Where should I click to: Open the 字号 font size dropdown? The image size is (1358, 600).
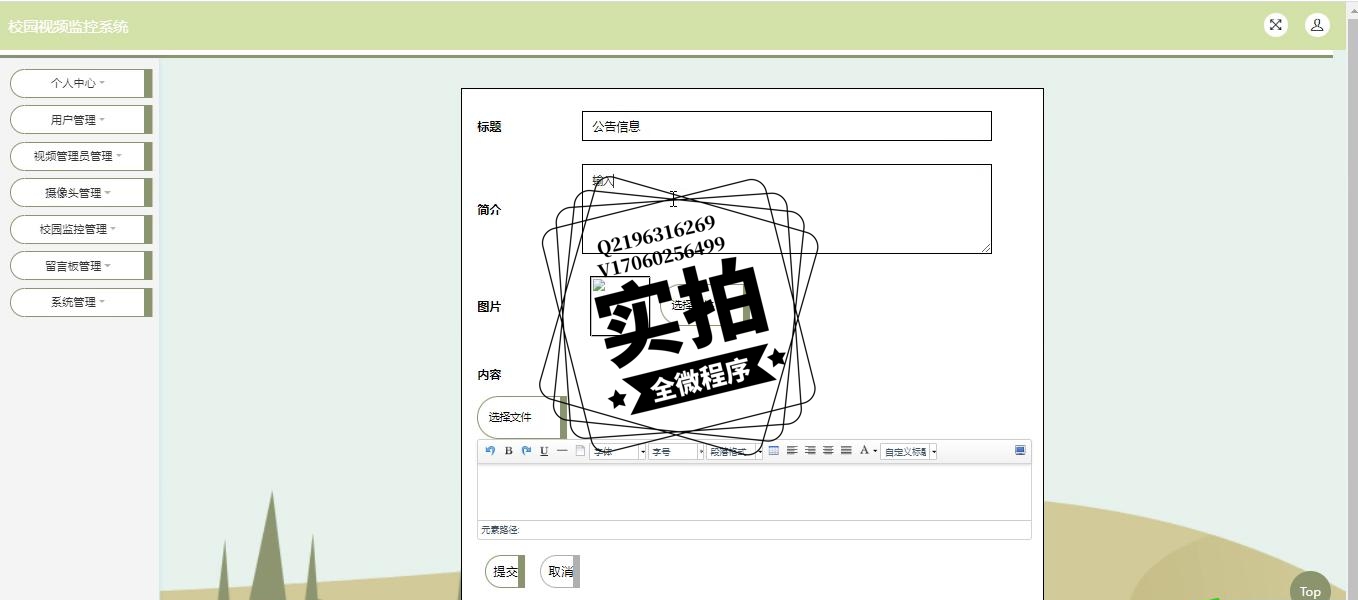tap(676, 452)
